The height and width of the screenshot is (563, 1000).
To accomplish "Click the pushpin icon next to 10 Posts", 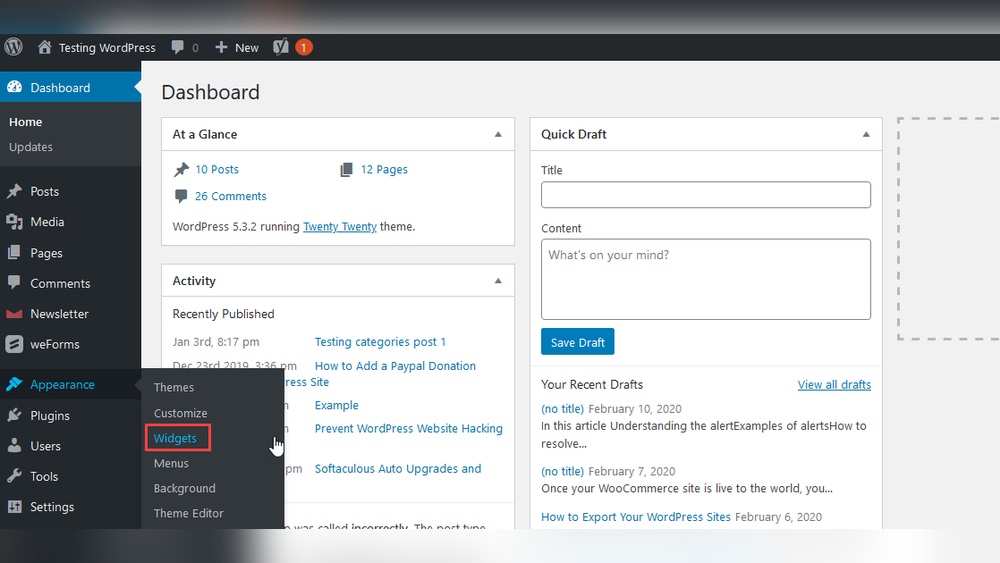I will [181, 169].
